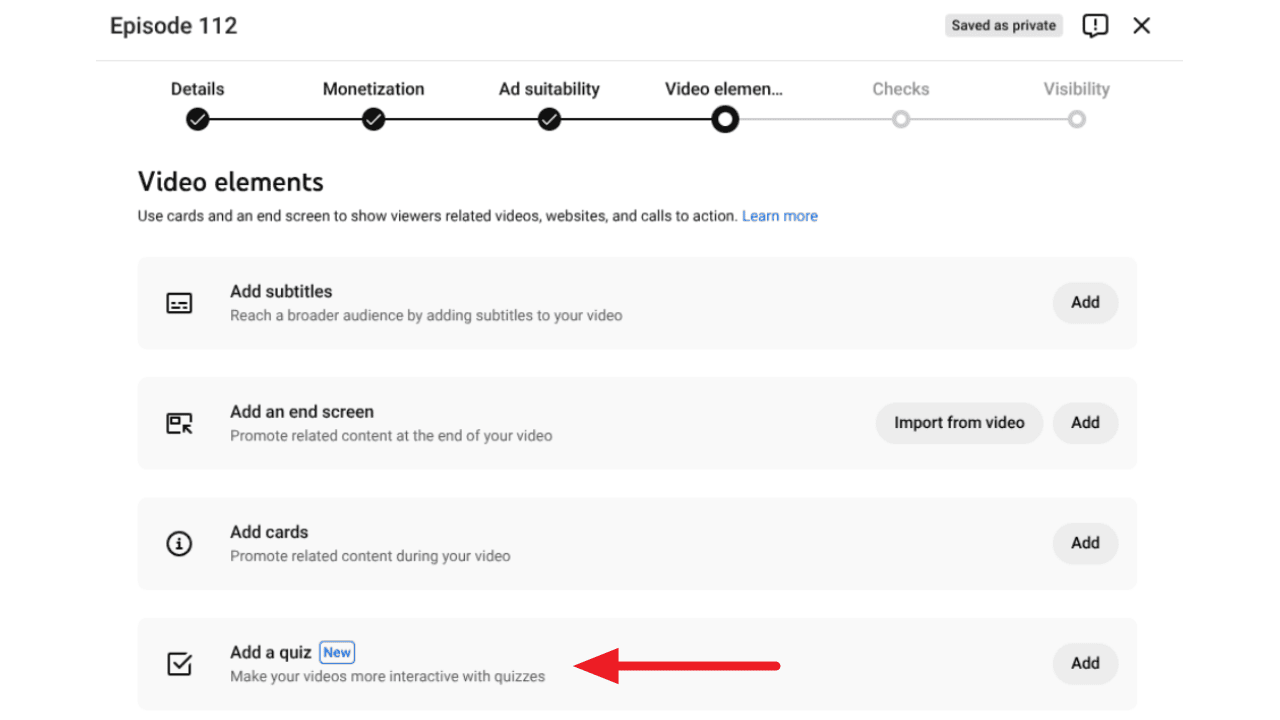Go to the Details step
Viewport: 1280px width, 720px height.
tap(198, 89)
